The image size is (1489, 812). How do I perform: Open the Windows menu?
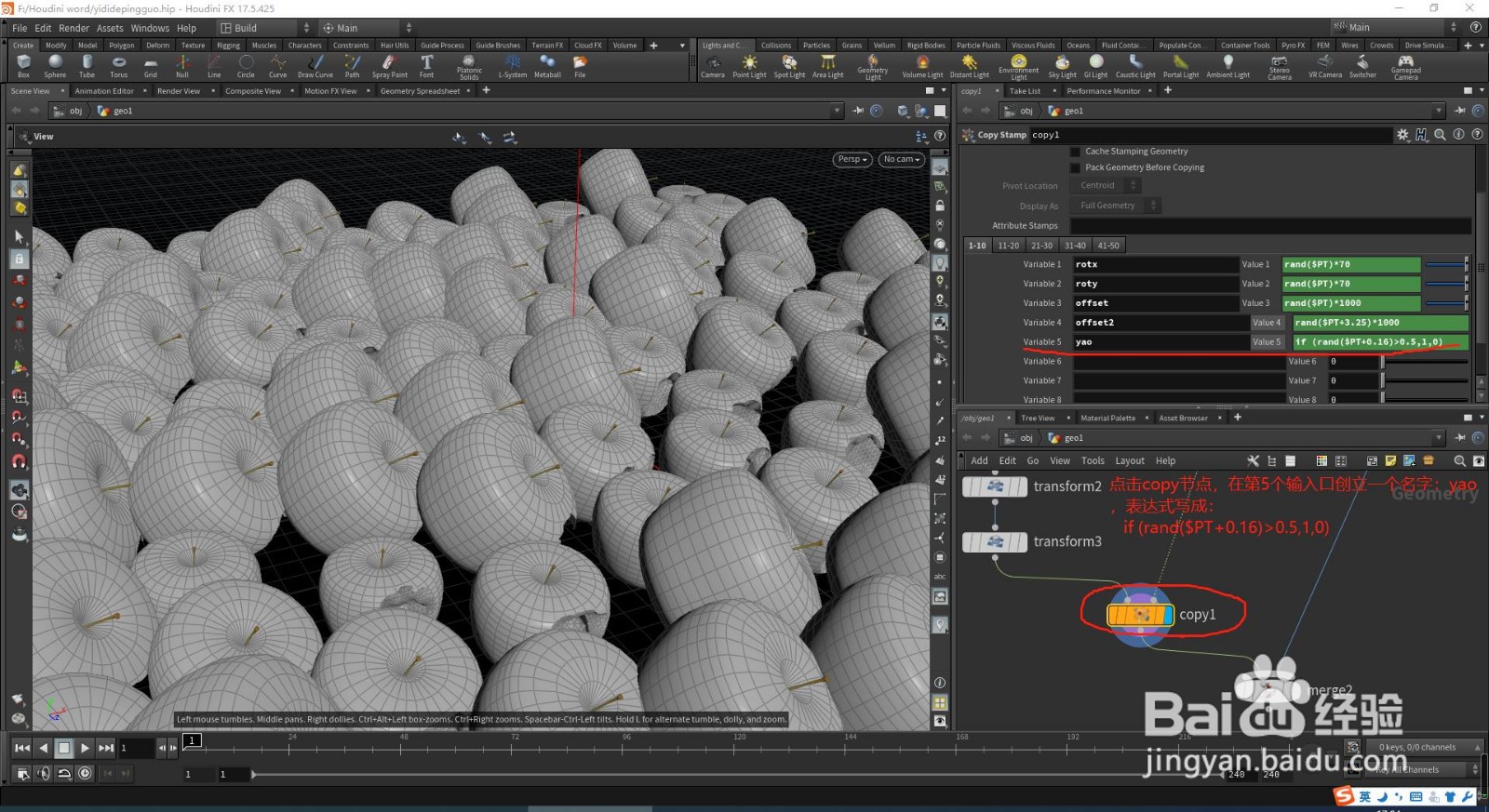coord(150,28)
